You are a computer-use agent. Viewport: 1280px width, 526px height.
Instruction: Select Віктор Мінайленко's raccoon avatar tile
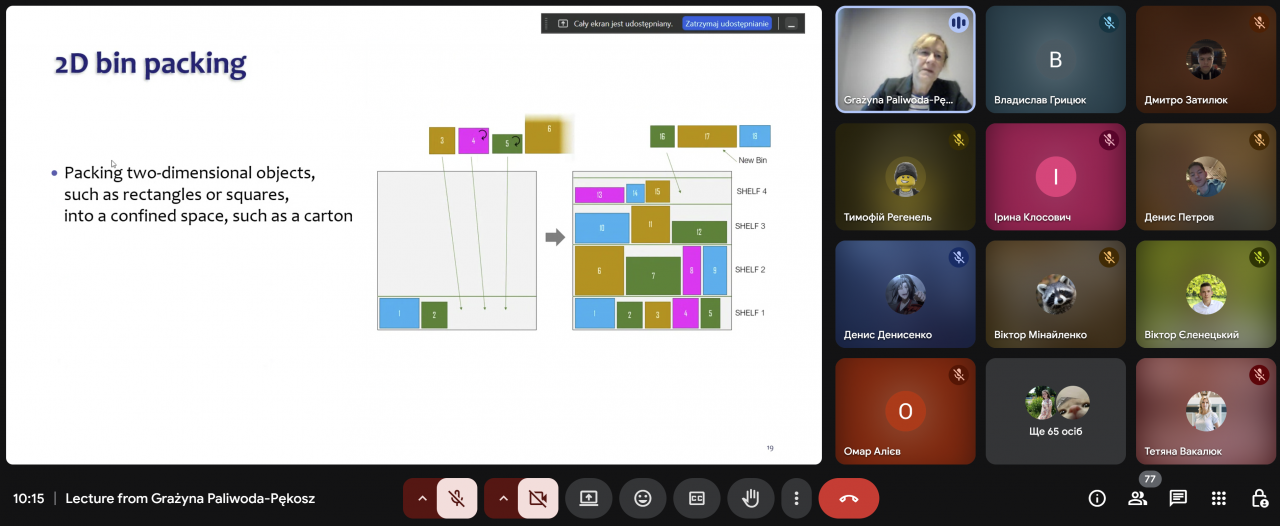(1055, 294)
